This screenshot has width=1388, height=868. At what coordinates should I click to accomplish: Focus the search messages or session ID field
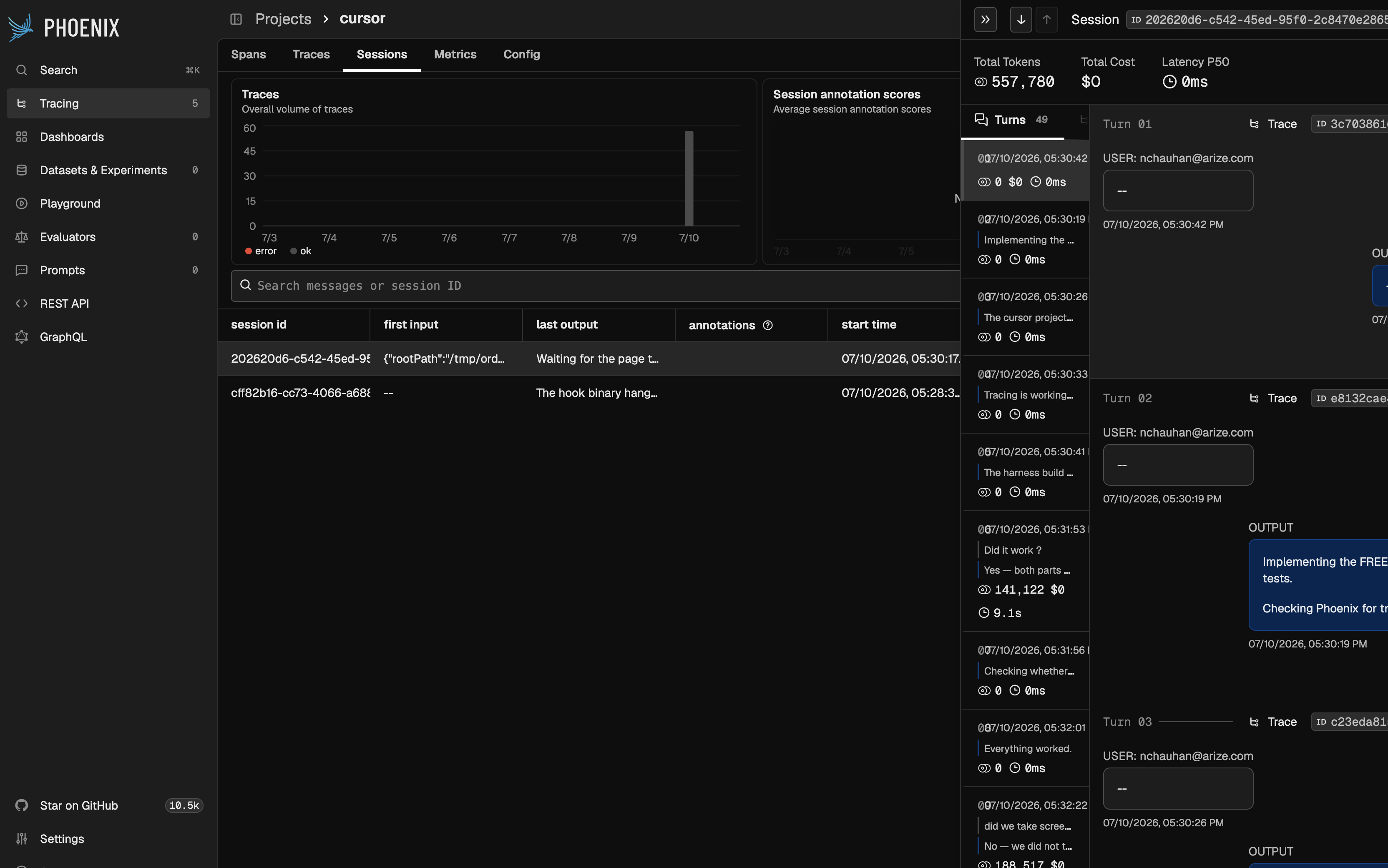[x=596, y=286]
